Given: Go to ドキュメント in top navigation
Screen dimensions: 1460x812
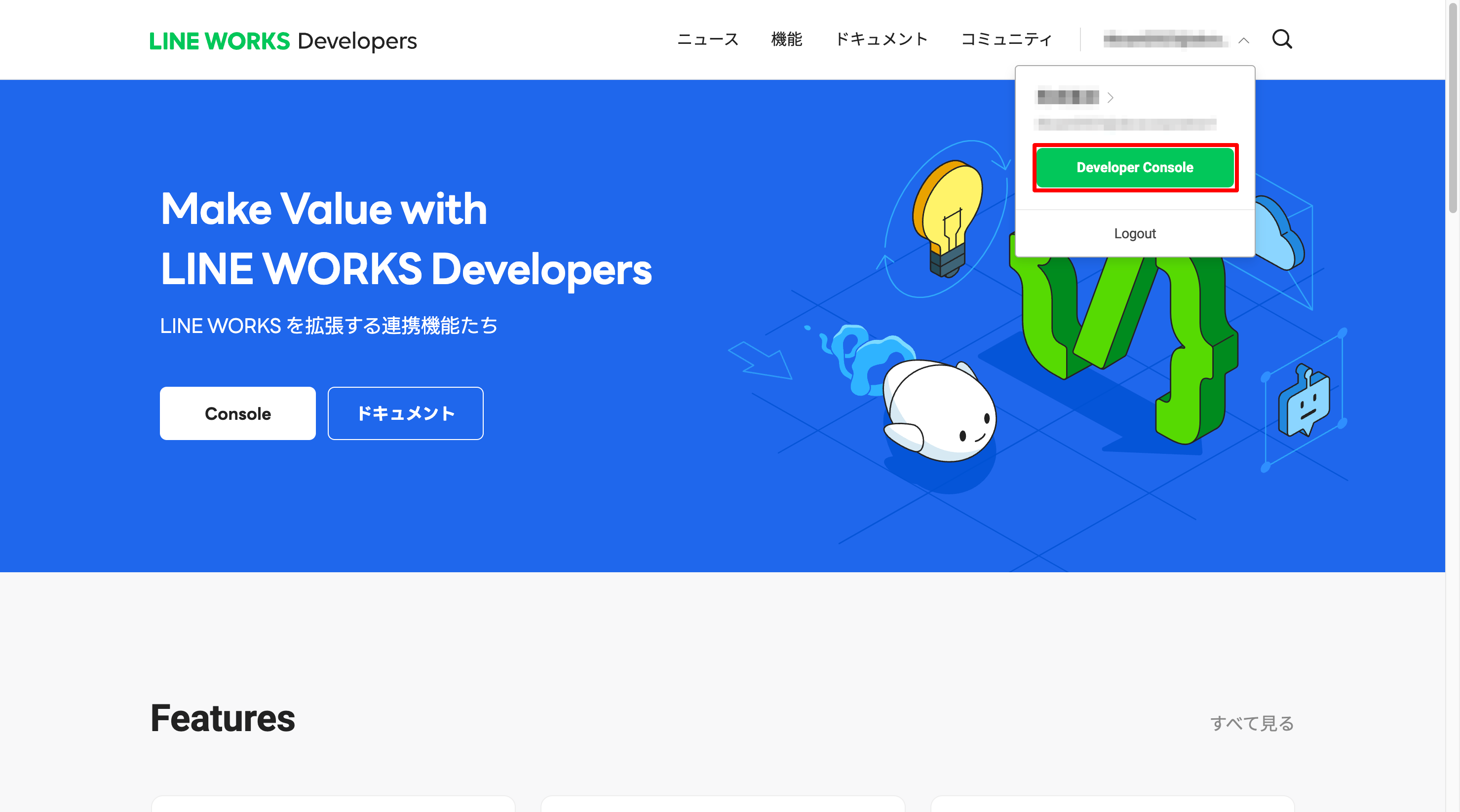Looking at the screenshot, I should click(x=882, y=39).
